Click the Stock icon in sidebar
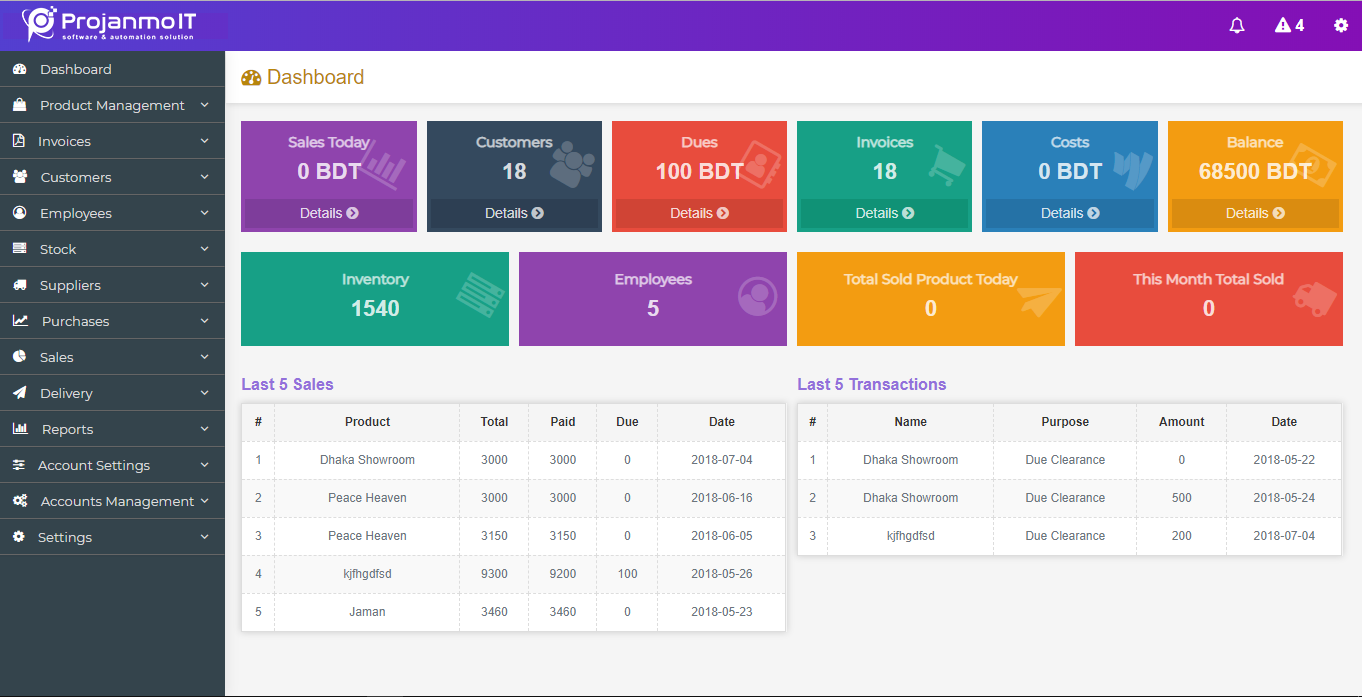 21,249
